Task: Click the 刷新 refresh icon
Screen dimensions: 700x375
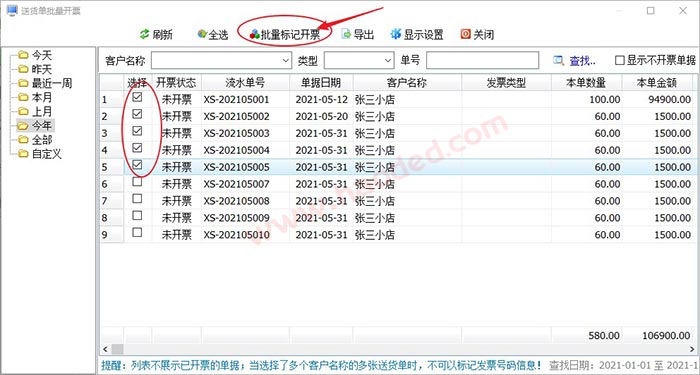Action: pyautogui.click(x=144, y=34)
